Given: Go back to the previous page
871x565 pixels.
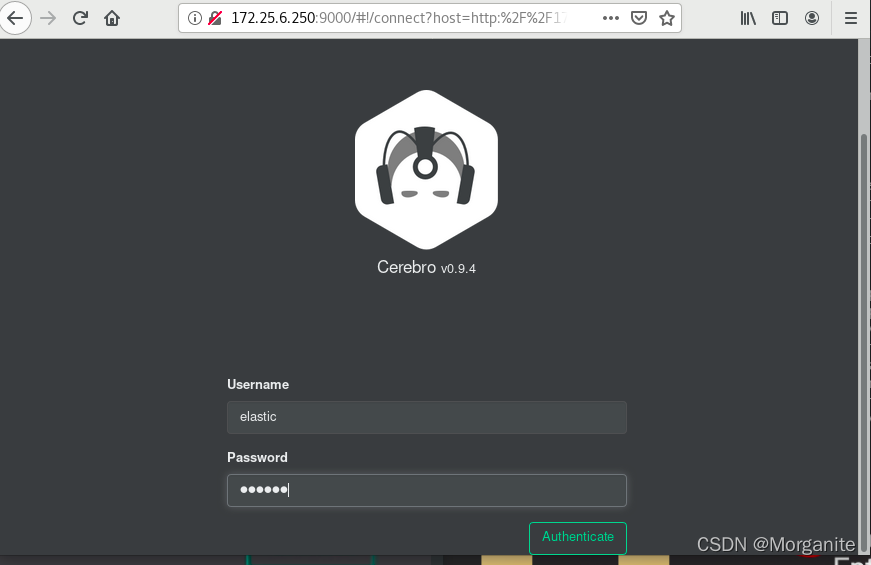Looking at the screenshot, I should [x=15, y=18].
